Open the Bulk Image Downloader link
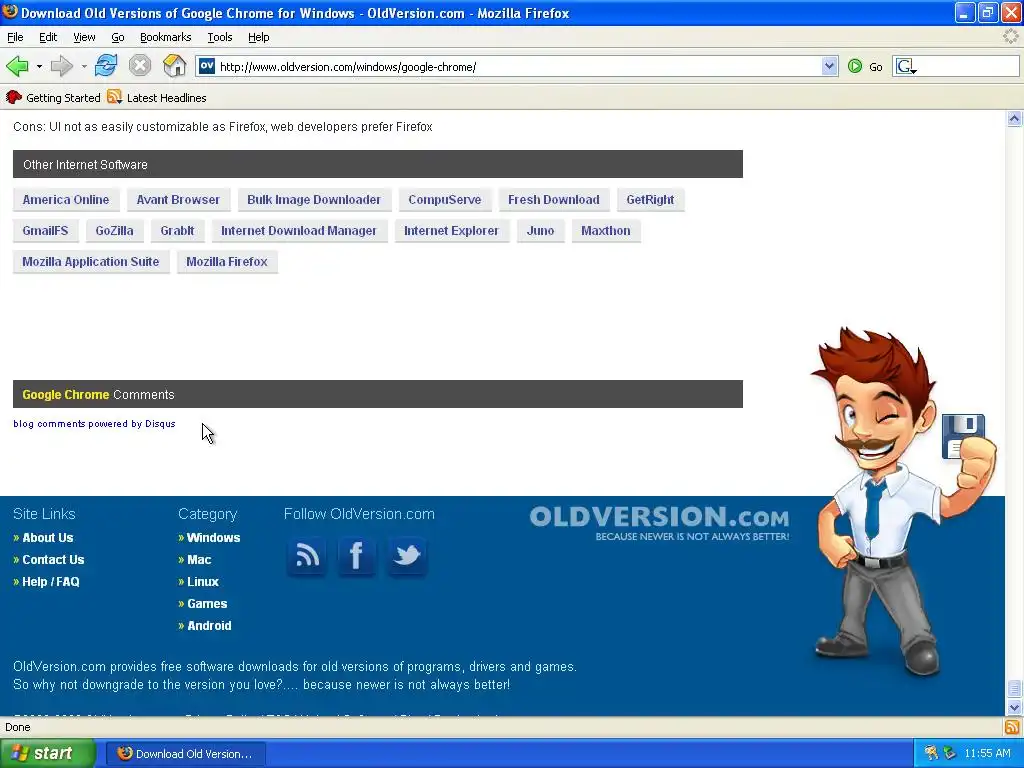Viewport: 1024px width, 768px height. [x=314, y=200]
